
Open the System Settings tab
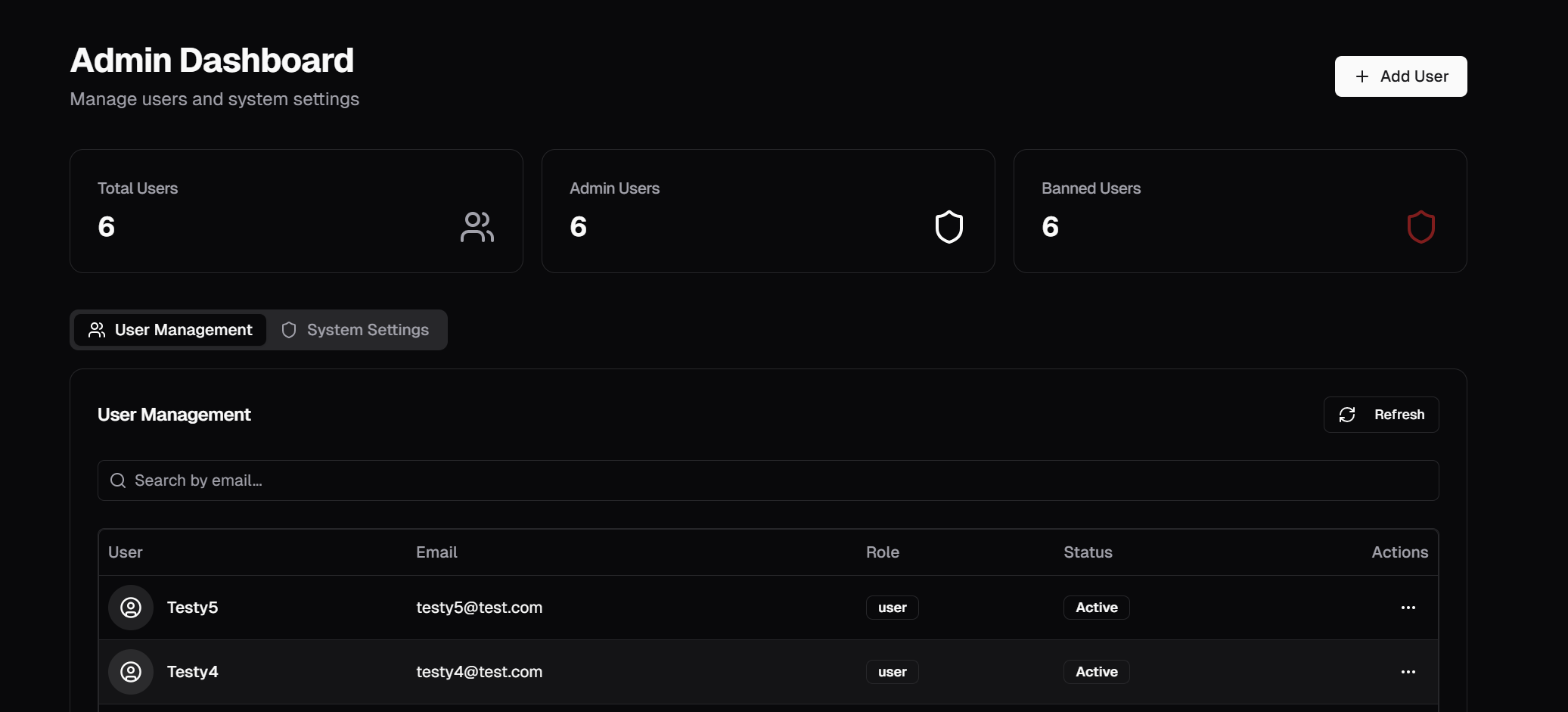pos(355,330)
